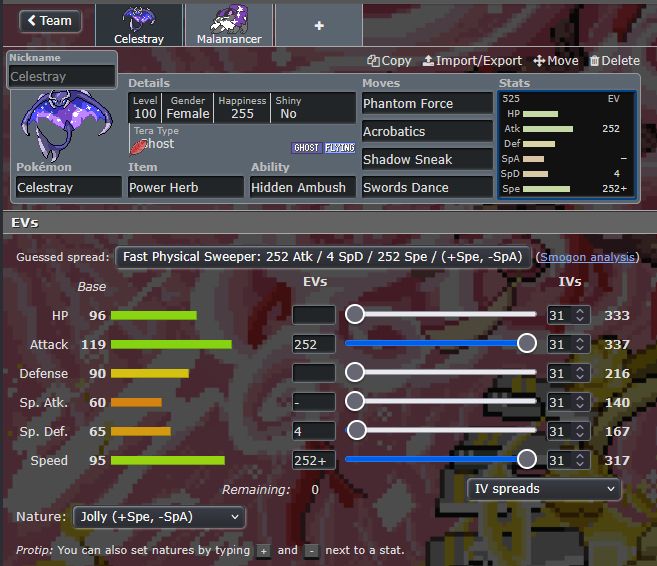Toggle the Shiny No detail
Screen dimensions: 657x566
pyautogui.click(x=288, y=108)
